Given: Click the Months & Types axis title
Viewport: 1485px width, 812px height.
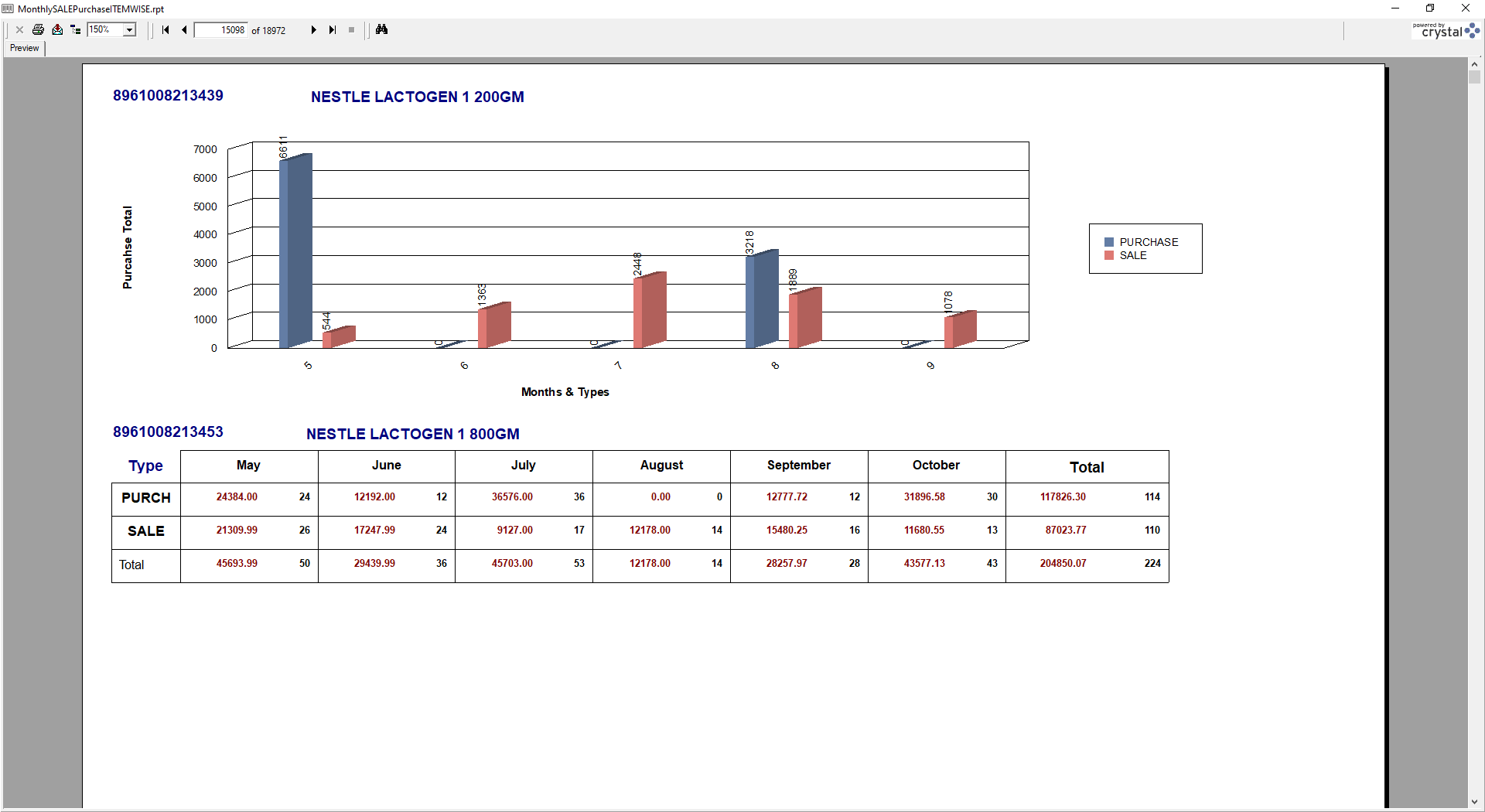Looking at the screenshot, I should coord(565,392).
